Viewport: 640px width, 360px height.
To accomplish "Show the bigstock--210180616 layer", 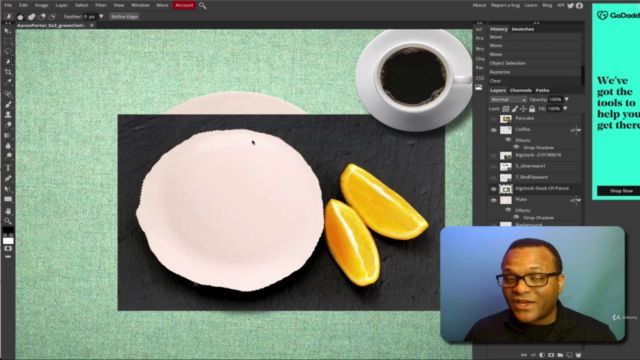I will click(493, 156).
